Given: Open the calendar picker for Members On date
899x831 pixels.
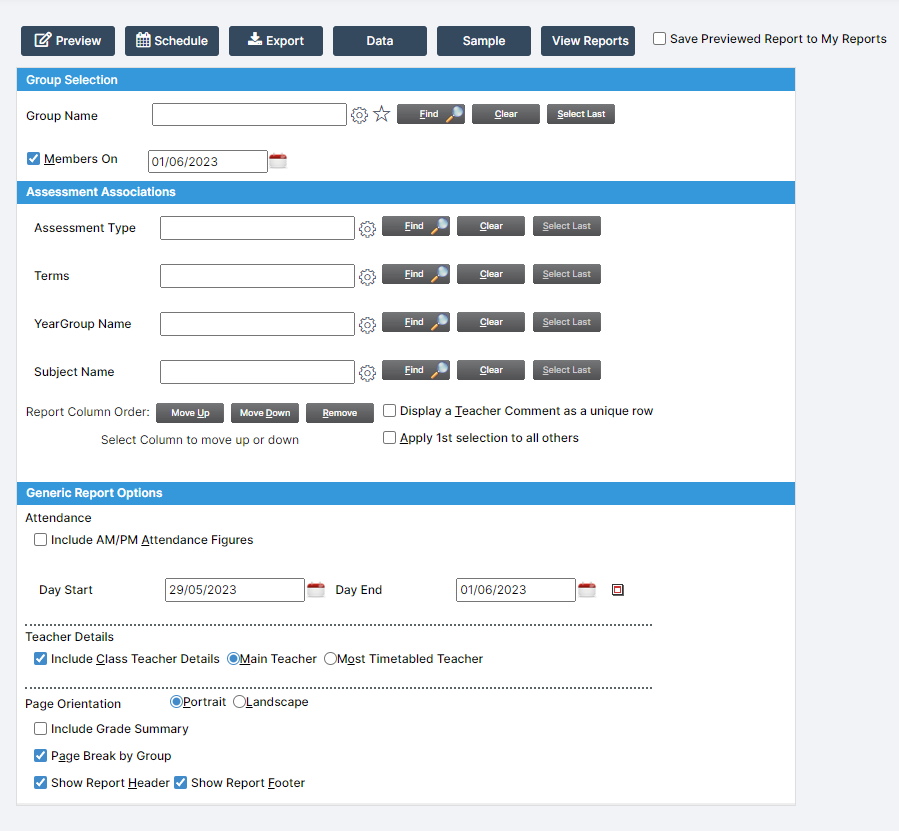Looking at the screenshot, I should point(278,161).
